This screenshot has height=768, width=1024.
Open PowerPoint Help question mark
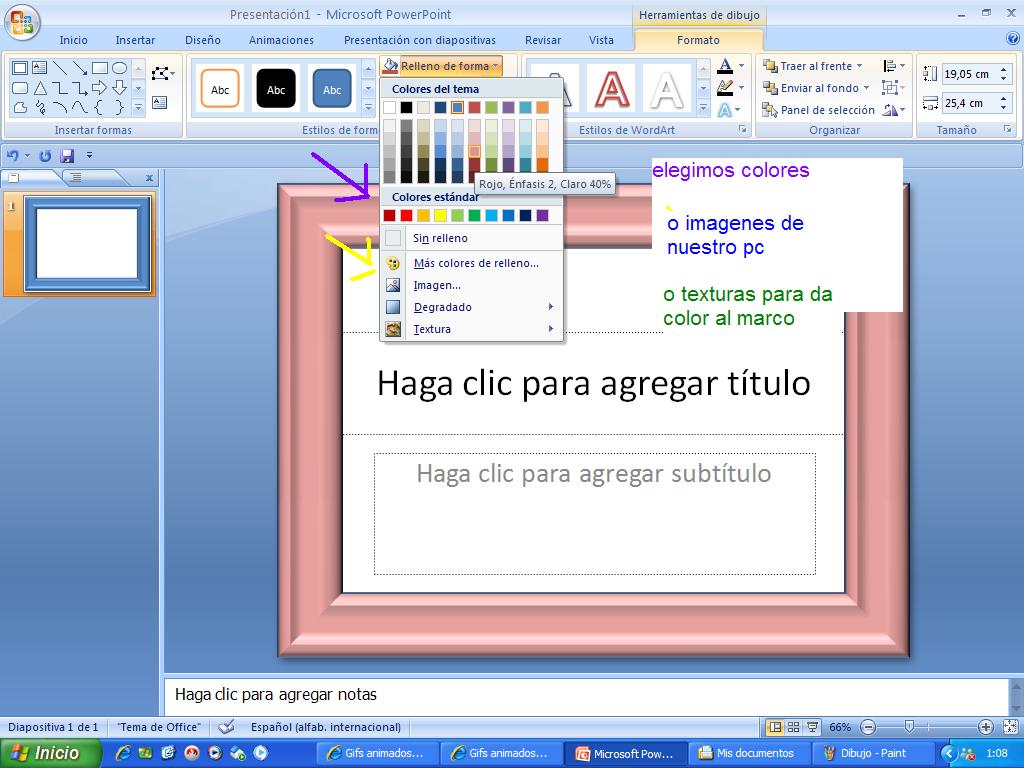click(x=1013, y=39)
